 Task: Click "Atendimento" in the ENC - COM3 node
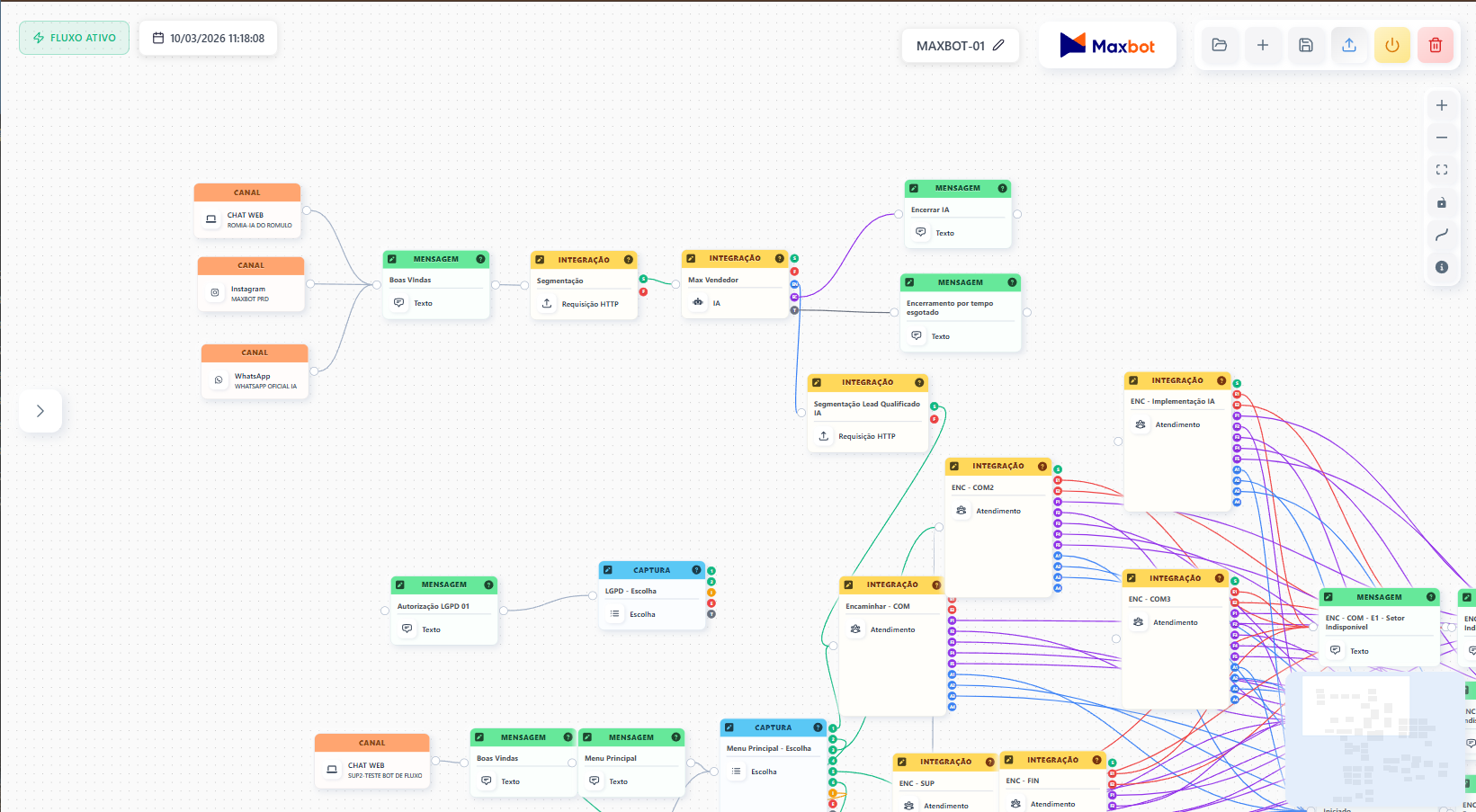click(1176, 622)
